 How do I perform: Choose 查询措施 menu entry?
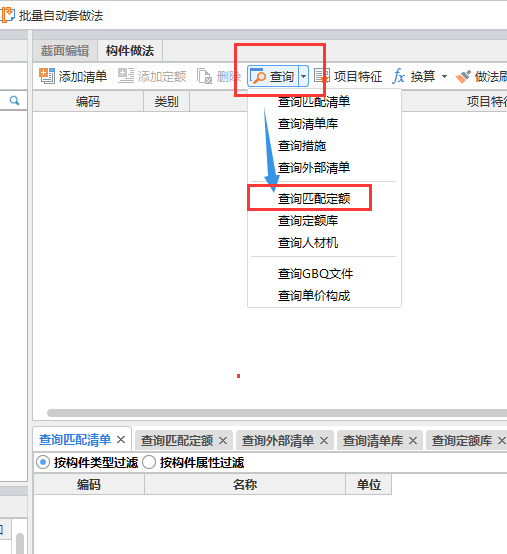coord(302,146)
